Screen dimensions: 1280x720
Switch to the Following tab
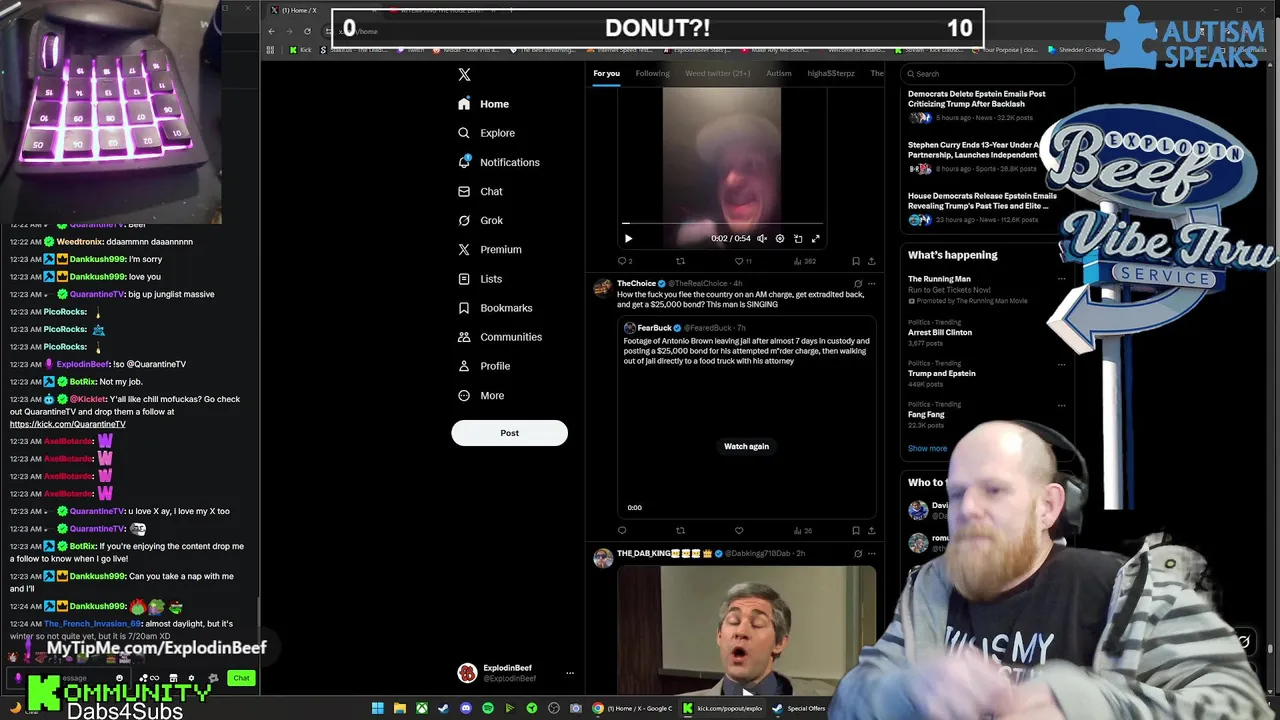[652, 73]
